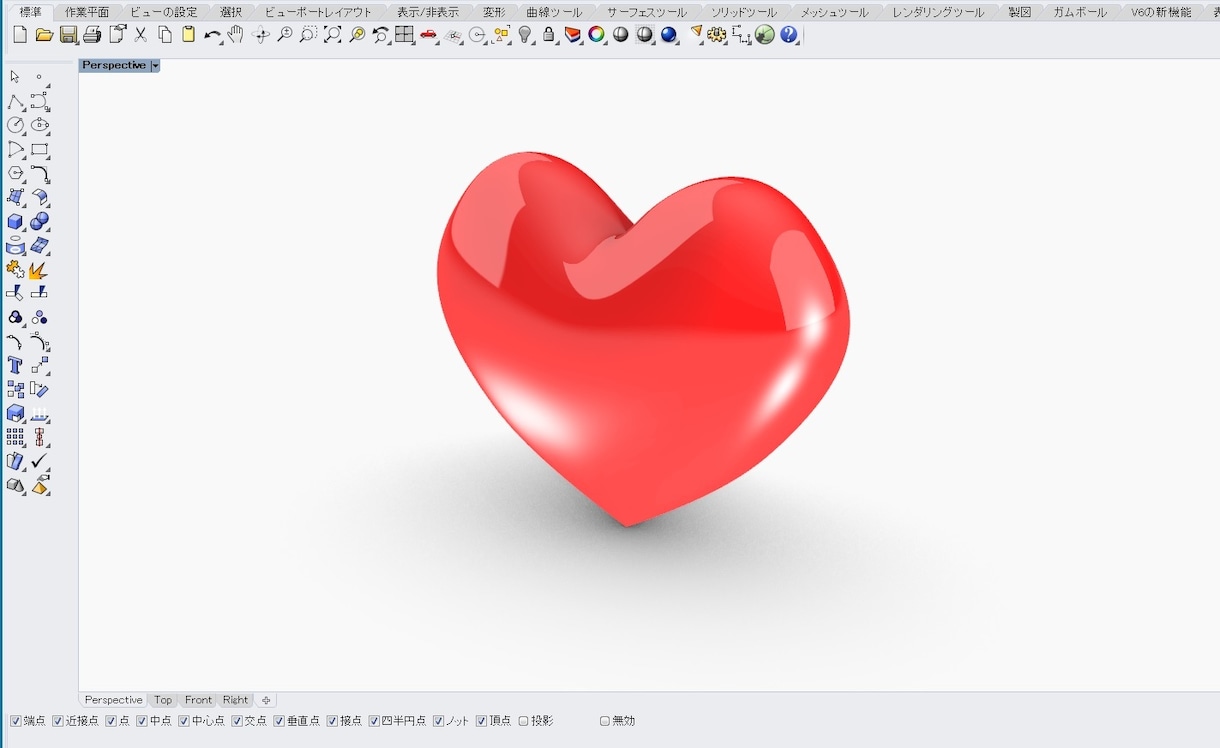Screen dimensions: 1220x748
Task: Enable the 無効 checkbox
Action: [x=604, y=721]
